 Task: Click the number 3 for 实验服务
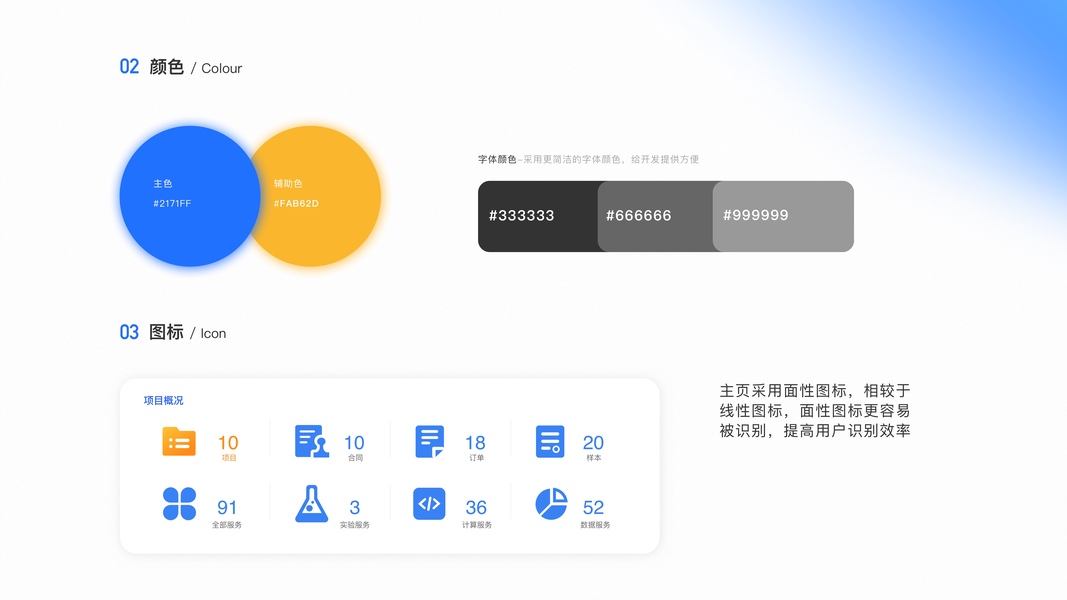pyautogui.click(x=355, y=507)
